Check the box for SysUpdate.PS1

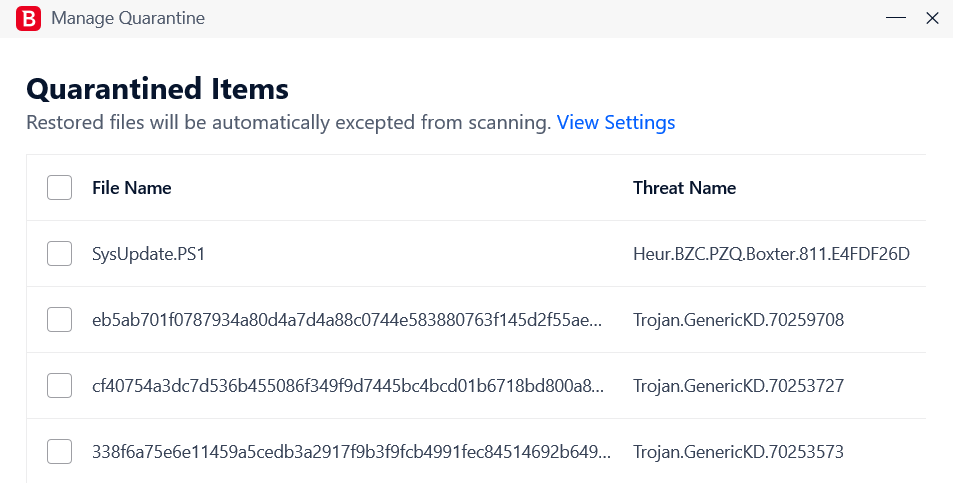point(60,253)
